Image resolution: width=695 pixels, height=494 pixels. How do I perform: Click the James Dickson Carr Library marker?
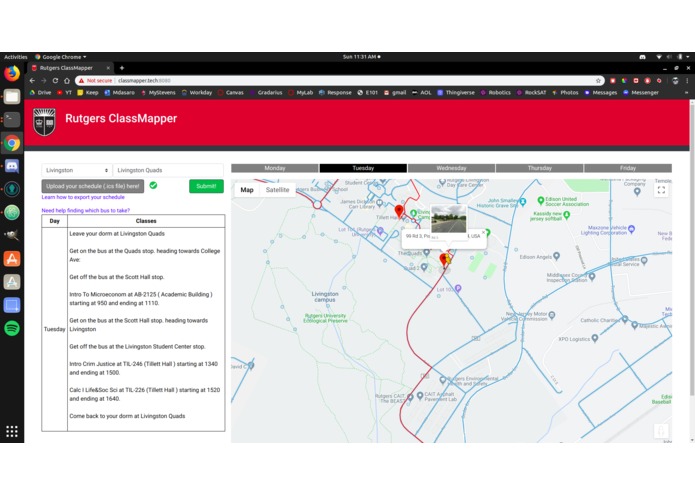pos(380,203)
